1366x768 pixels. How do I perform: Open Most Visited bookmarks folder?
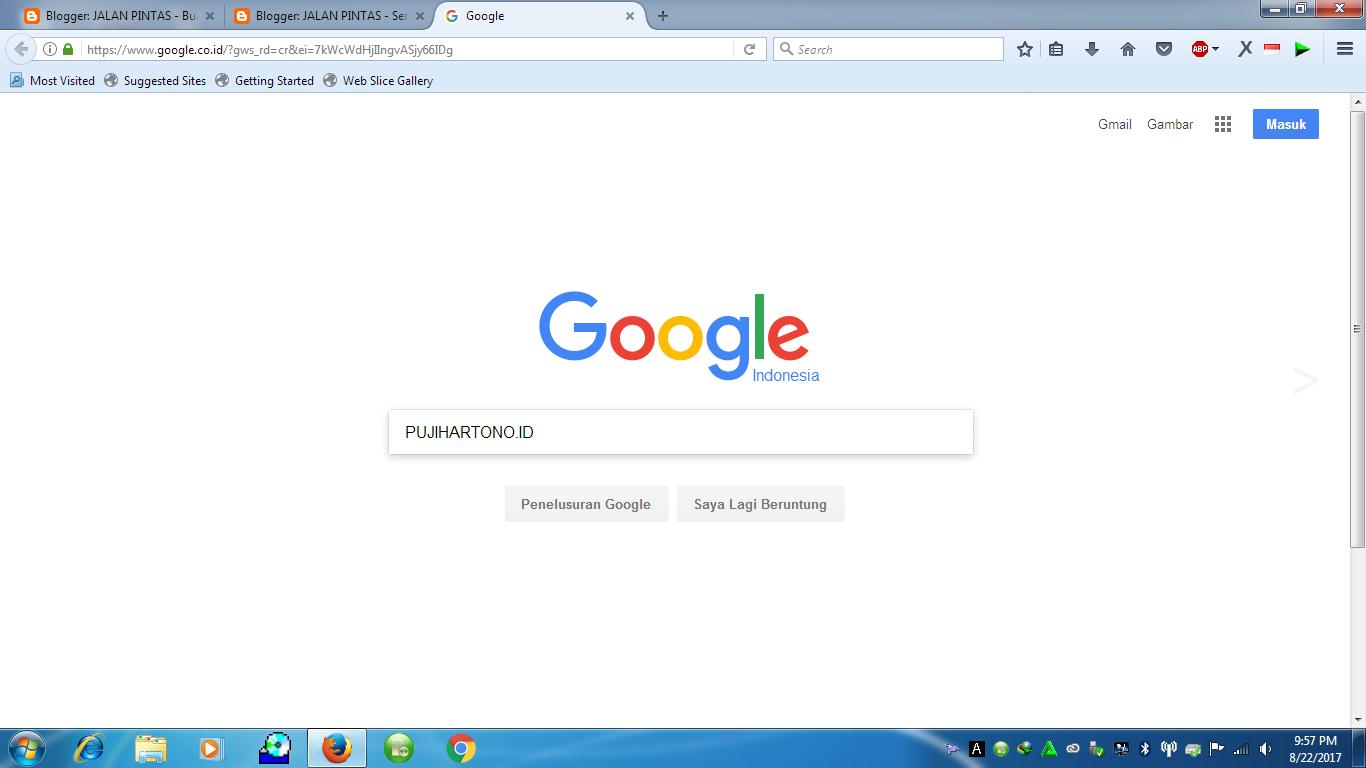pos(52,81)
